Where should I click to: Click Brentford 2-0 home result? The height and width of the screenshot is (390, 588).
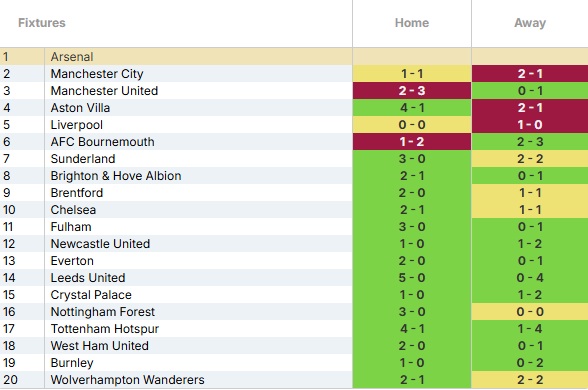pos(412,193)
